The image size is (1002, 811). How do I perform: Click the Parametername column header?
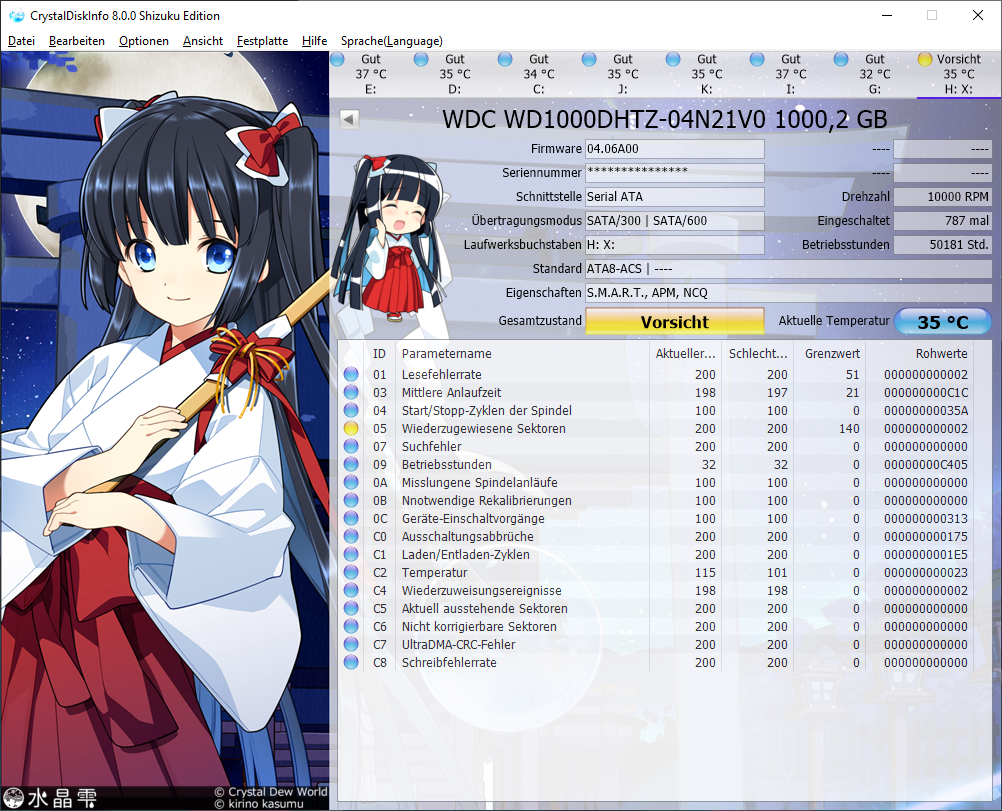[x=521, y=353]
